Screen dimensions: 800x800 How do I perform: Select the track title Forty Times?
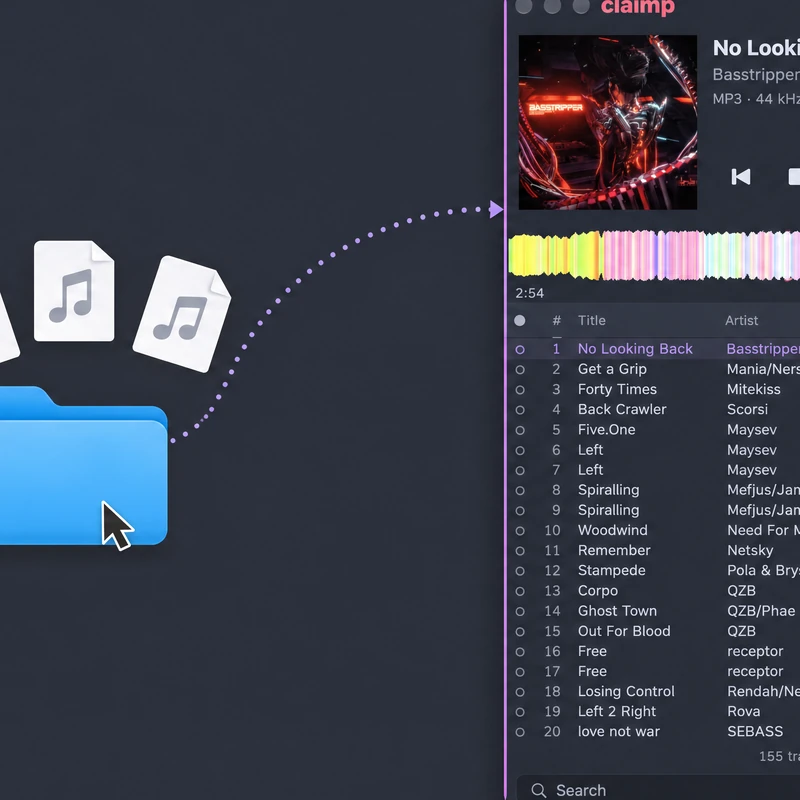[617, 389]
